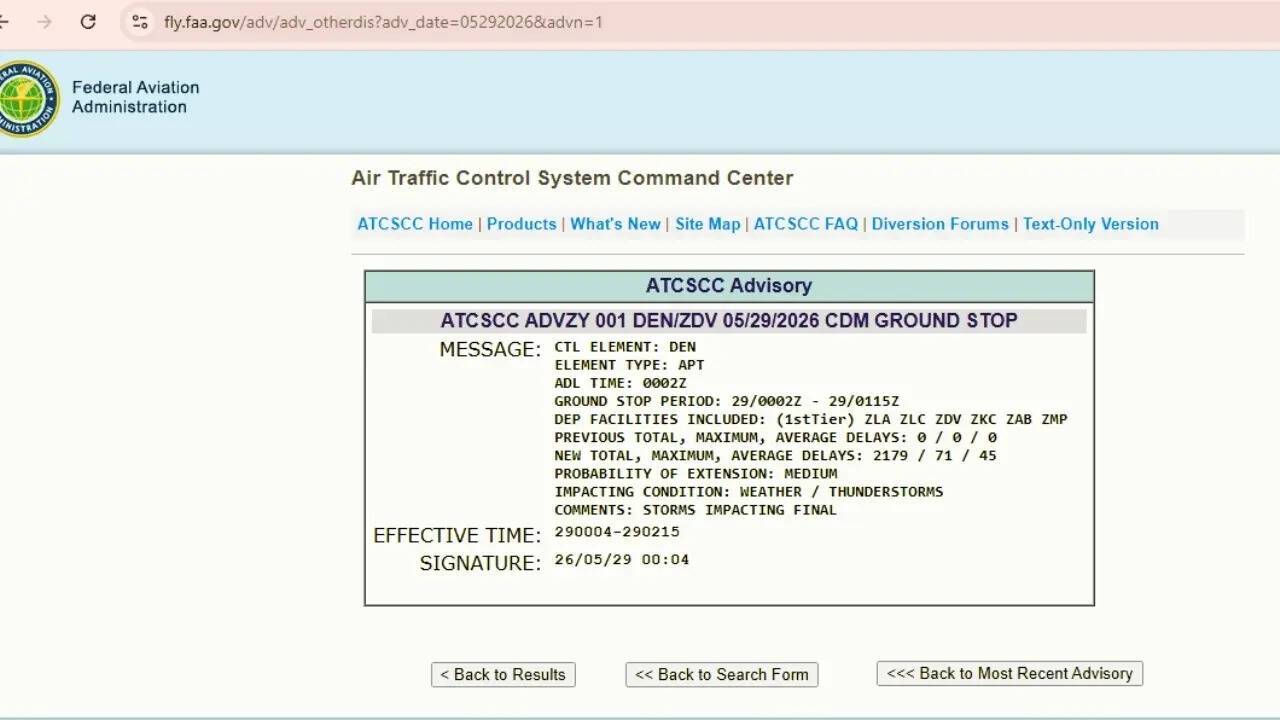The width and height of the screenshot is (1280, 720).
Task: Click the PREVIOUS TOTAL delays line
Action: point(776,437)
